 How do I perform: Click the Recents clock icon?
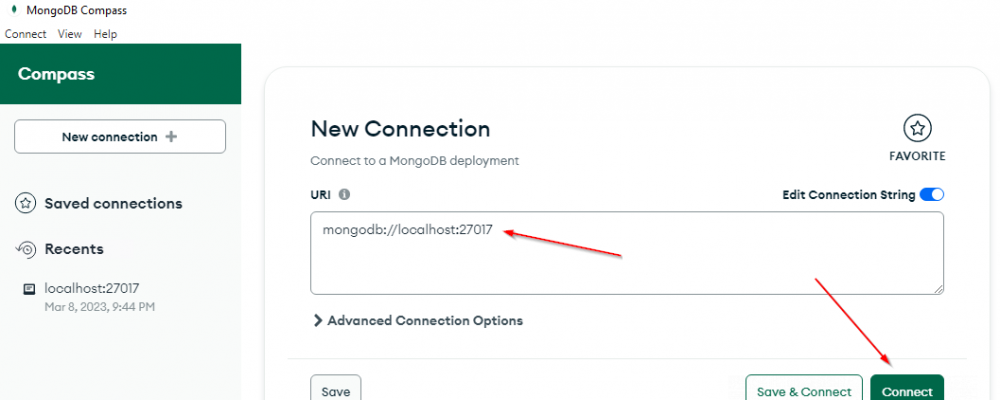tap(27, 249)
